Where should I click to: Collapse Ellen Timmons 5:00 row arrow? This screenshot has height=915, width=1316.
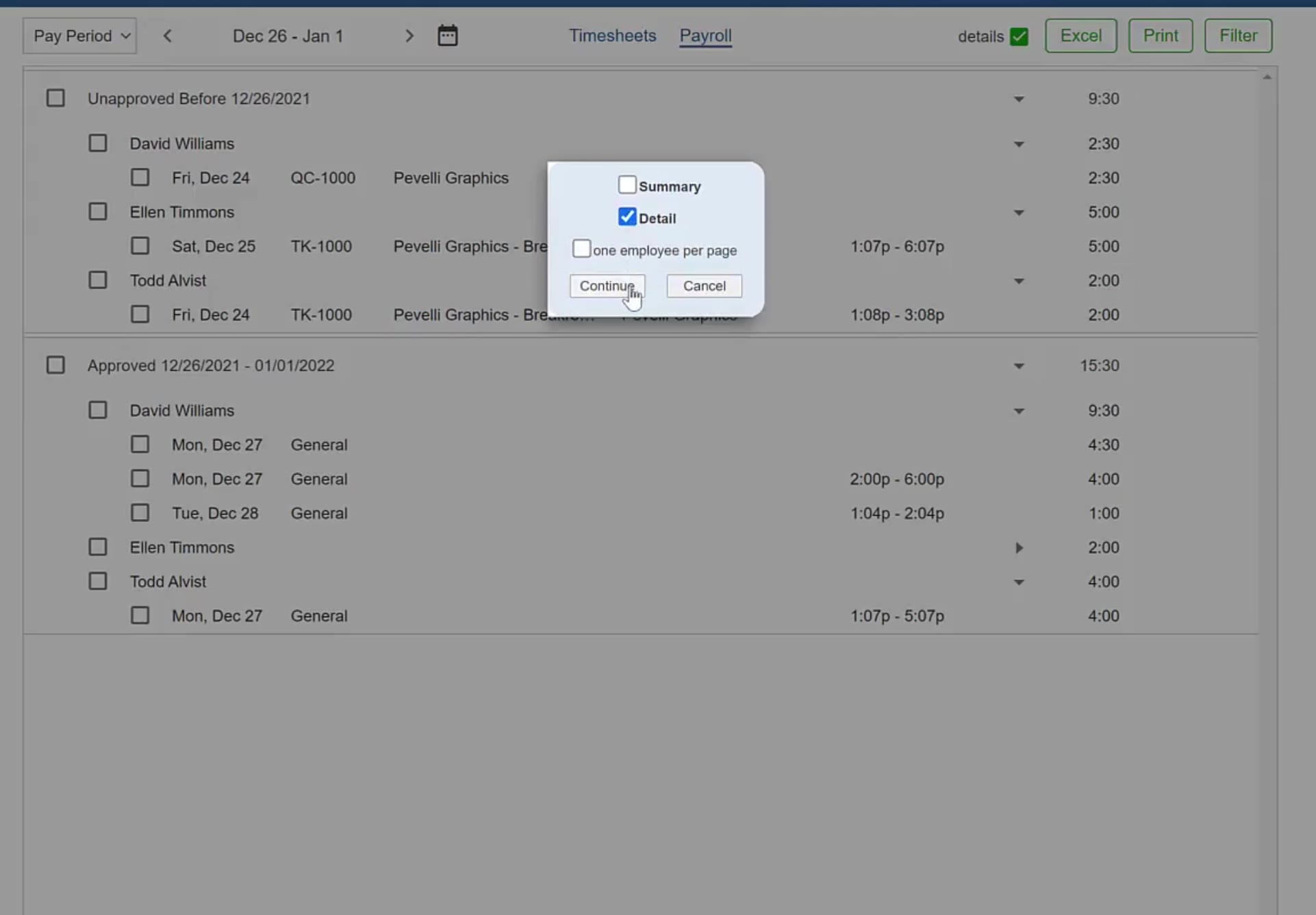click(1019, 213)
